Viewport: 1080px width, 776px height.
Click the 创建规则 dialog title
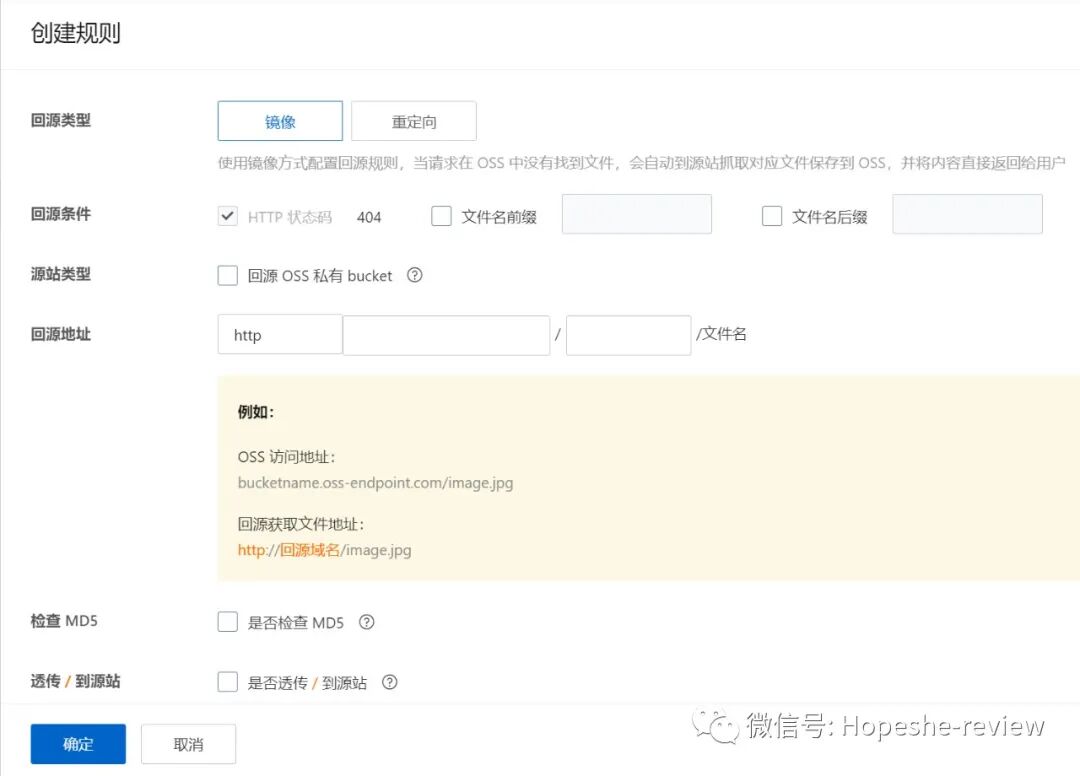(x=75, y=32)
